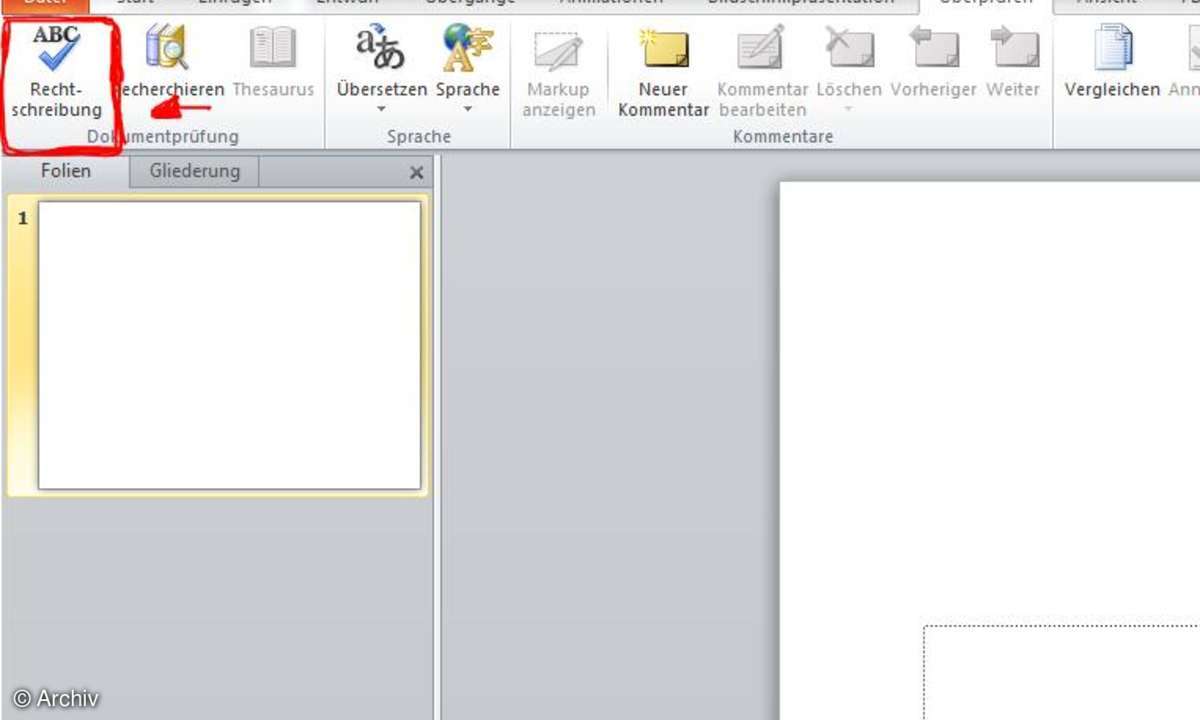
Task: Select slide 1 thumbnail
Action: click(229, 345)
